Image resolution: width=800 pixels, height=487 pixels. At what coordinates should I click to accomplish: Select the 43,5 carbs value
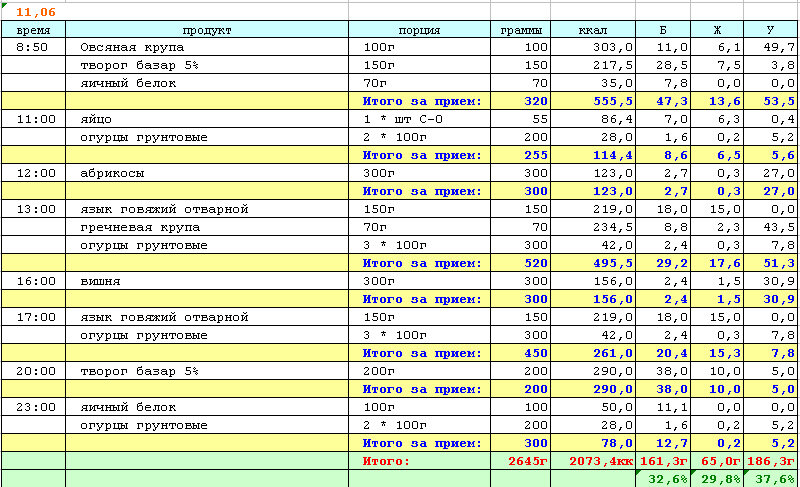[x=770, y=227]
